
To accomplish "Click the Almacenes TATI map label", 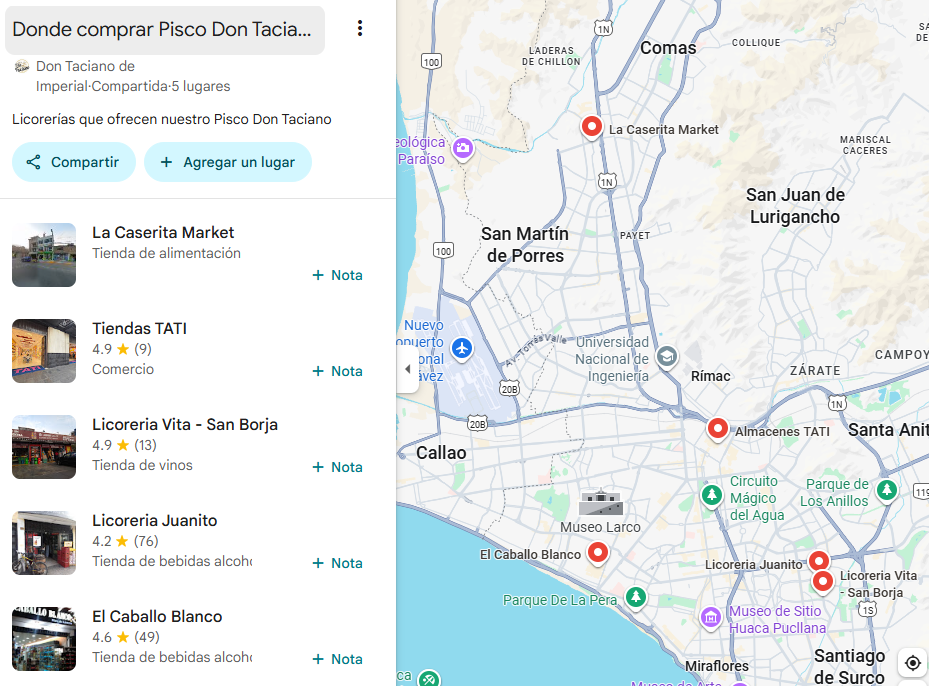I will click(782, 432).
